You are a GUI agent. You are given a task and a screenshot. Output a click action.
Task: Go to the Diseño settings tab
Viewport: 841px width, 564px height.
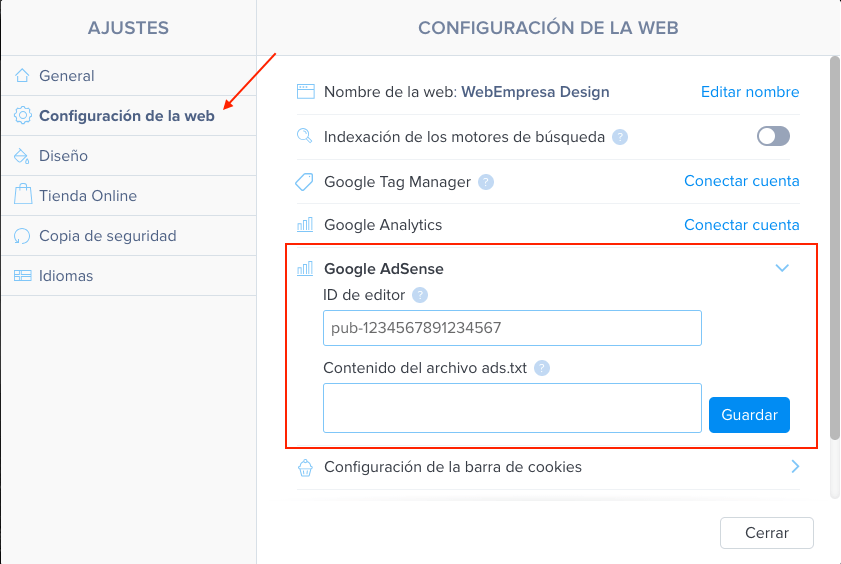point(129,155)
